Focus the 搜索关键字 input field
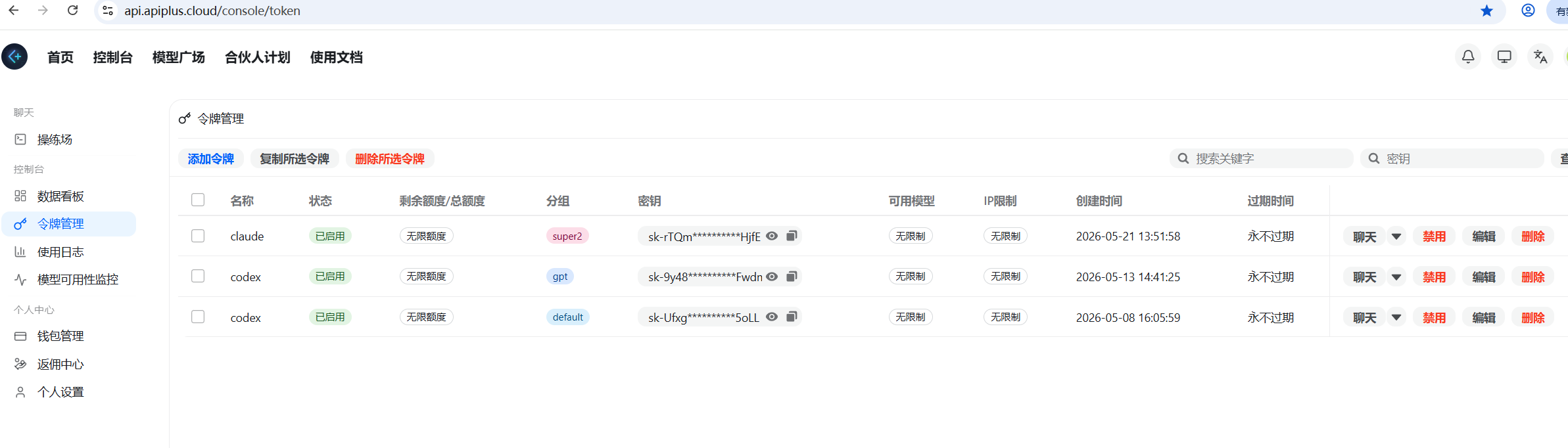Viewport: 1568px width, 448px height. [x=1261, y=158]
